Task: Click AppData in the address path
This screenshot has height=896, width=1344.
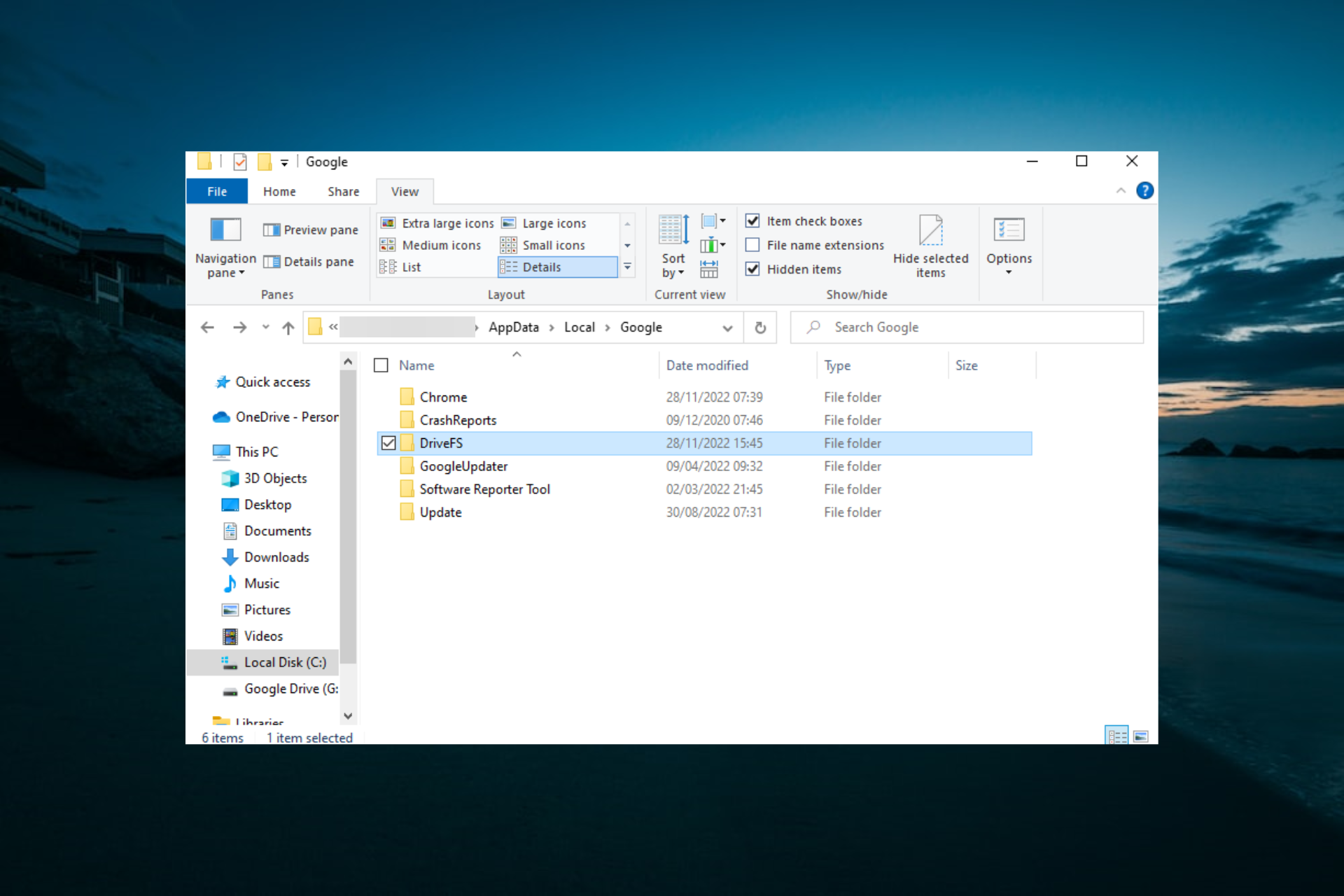Action: tap(514, 327)
